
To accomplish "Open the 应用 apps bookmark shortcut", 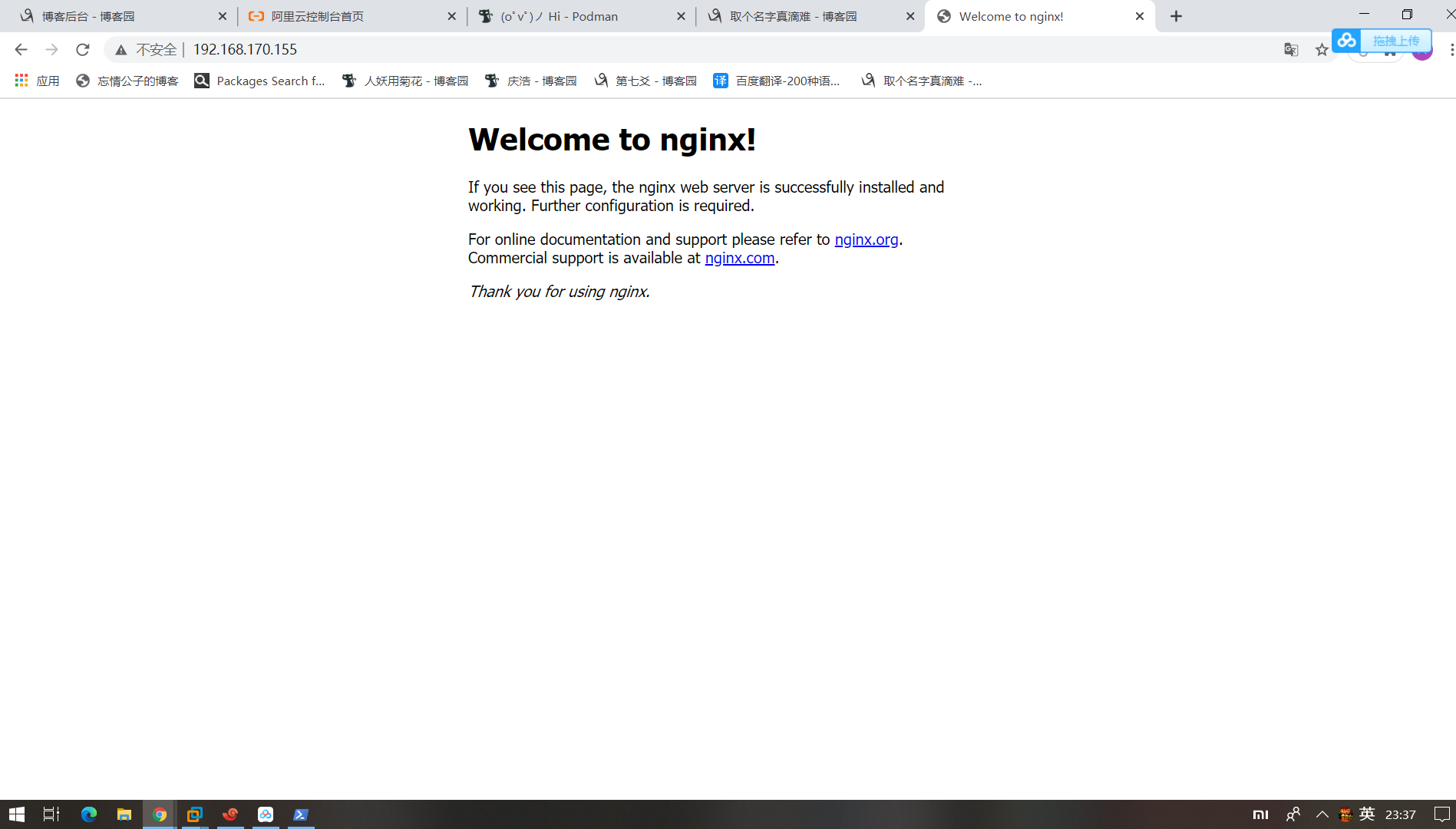I will [37, 81].
